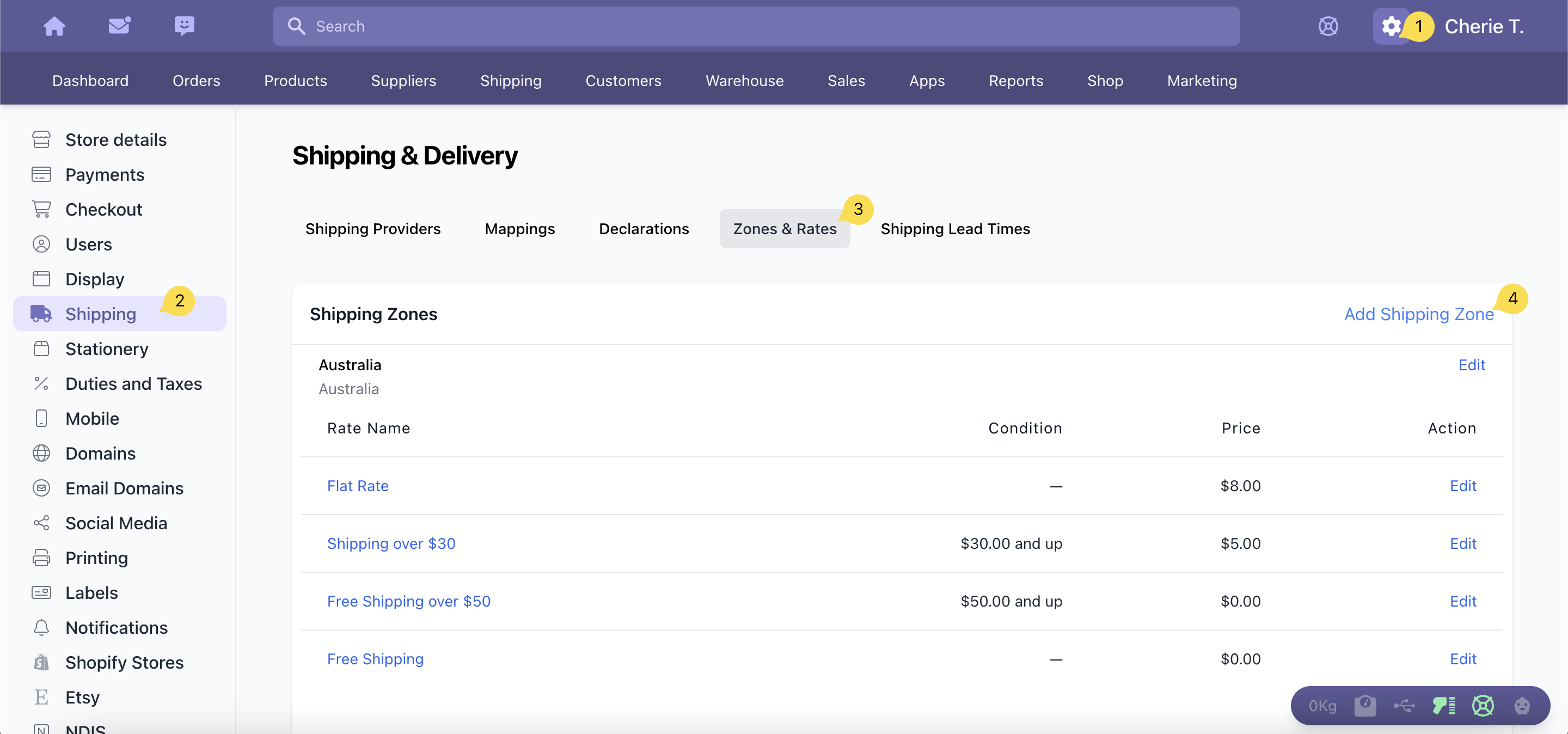Viewport: 1568px width, 734px height.
Task: Click the settings gear icon
Action: 1391,26
